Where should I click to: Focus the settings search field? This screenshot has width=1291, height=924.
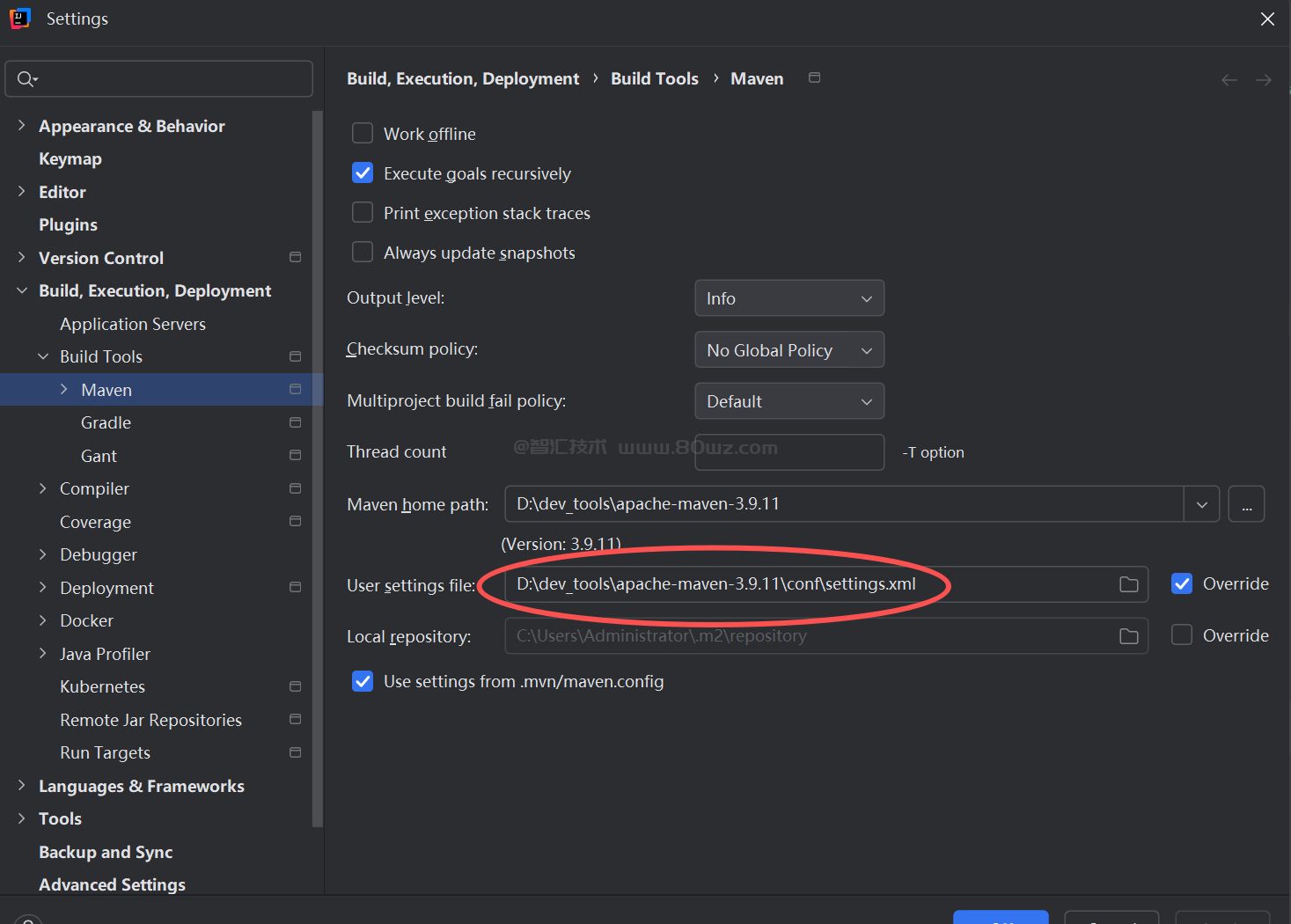[159, 79]
